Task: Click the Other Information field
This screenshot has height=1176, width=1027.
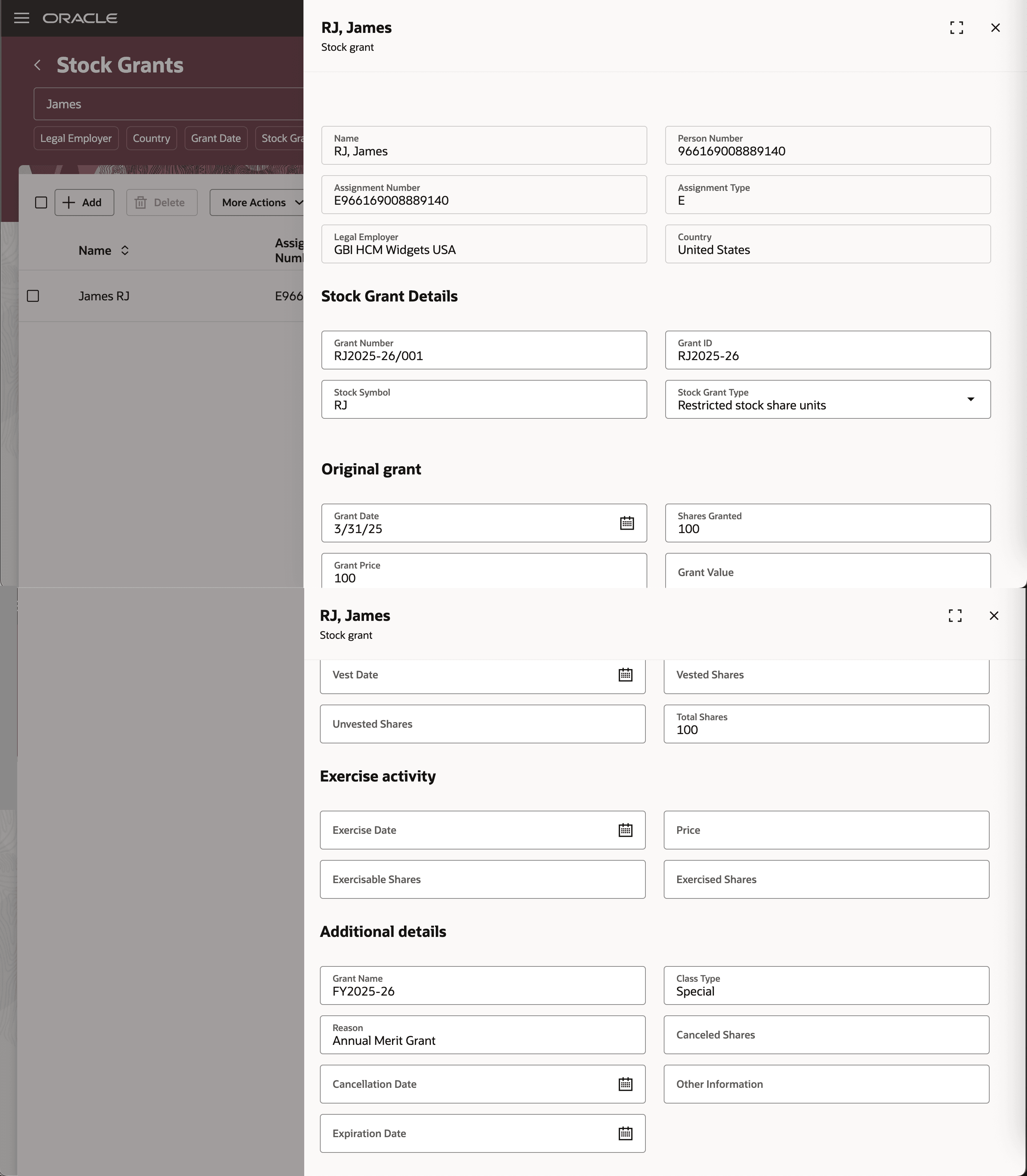Action: (x=826, y=1084)
